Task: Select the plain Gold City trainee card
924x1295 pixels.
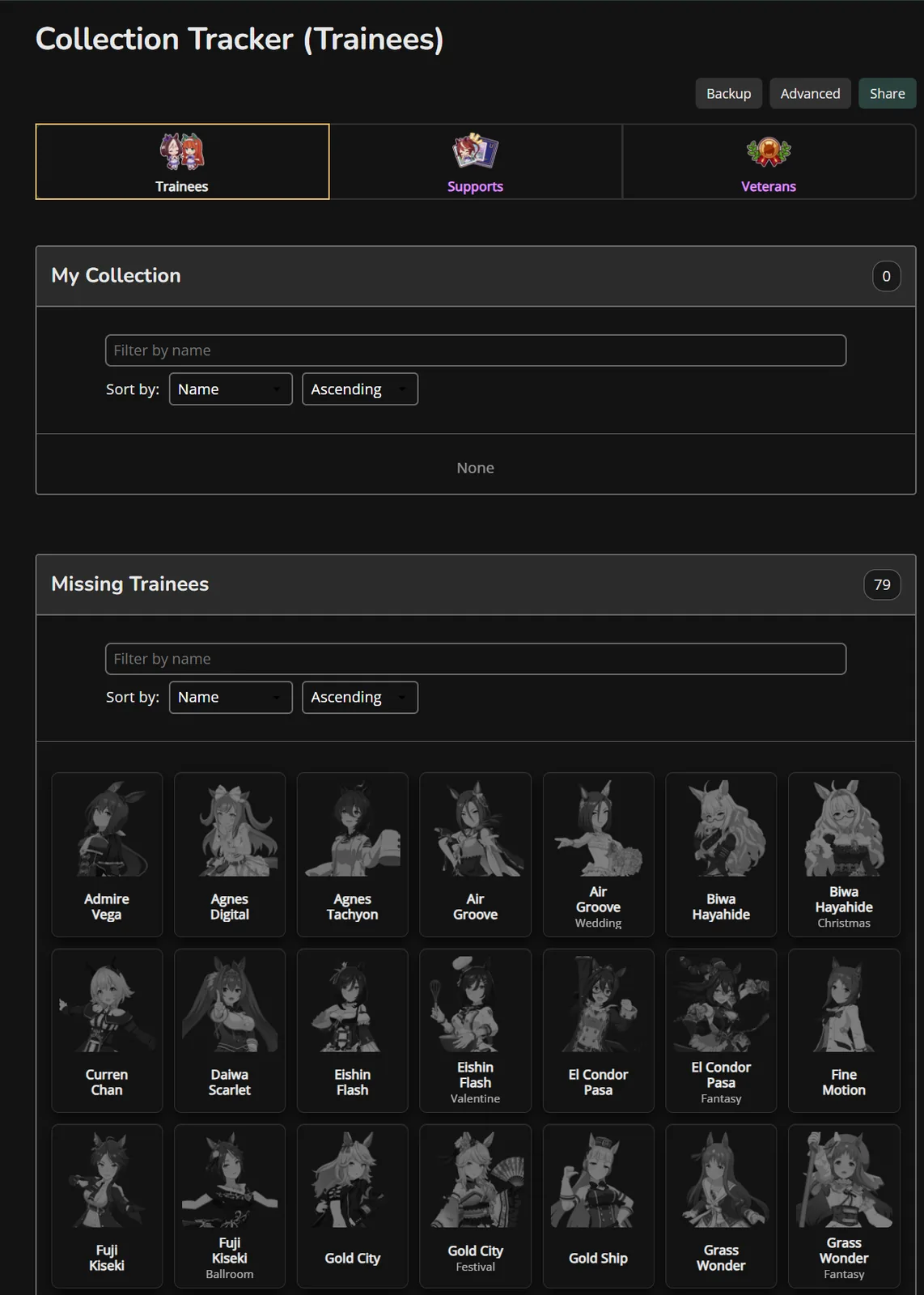Action: point(353,1206)
